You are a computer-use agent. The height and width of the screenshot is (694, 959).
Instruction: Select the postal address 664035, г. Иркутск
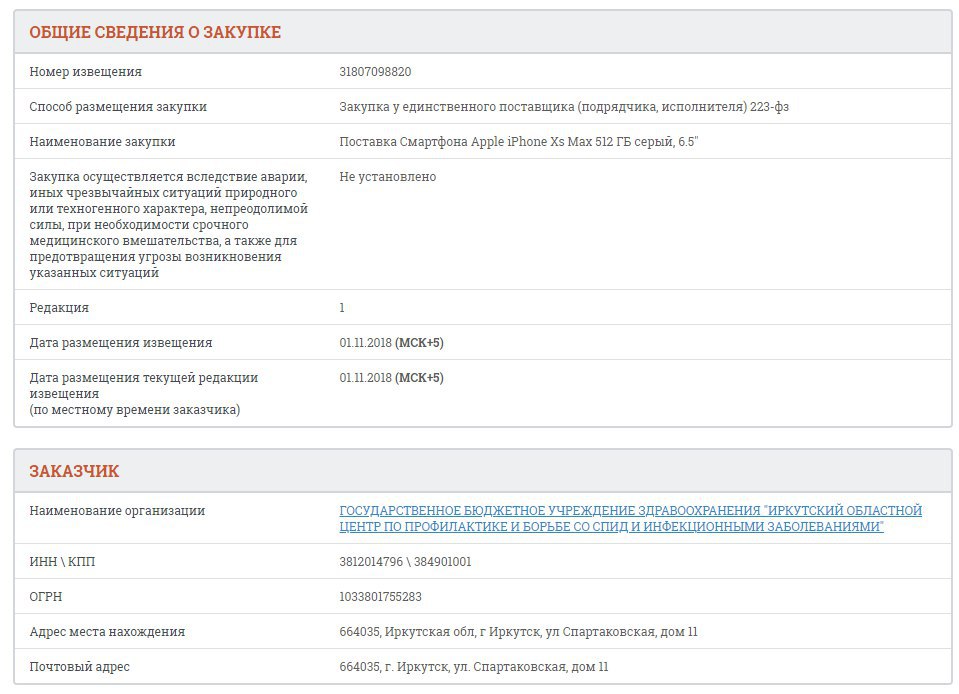(x=474, y=666)
